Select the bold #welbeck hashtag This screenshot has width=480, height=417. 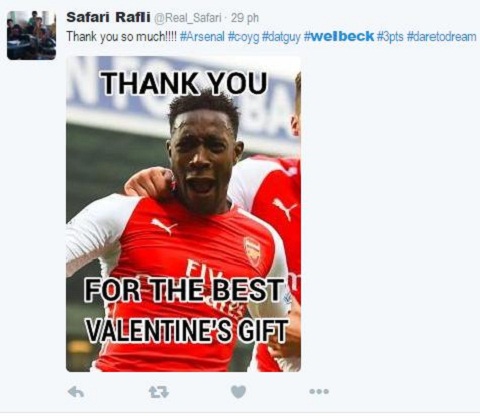pyautogui.click(x=339, y=36)
